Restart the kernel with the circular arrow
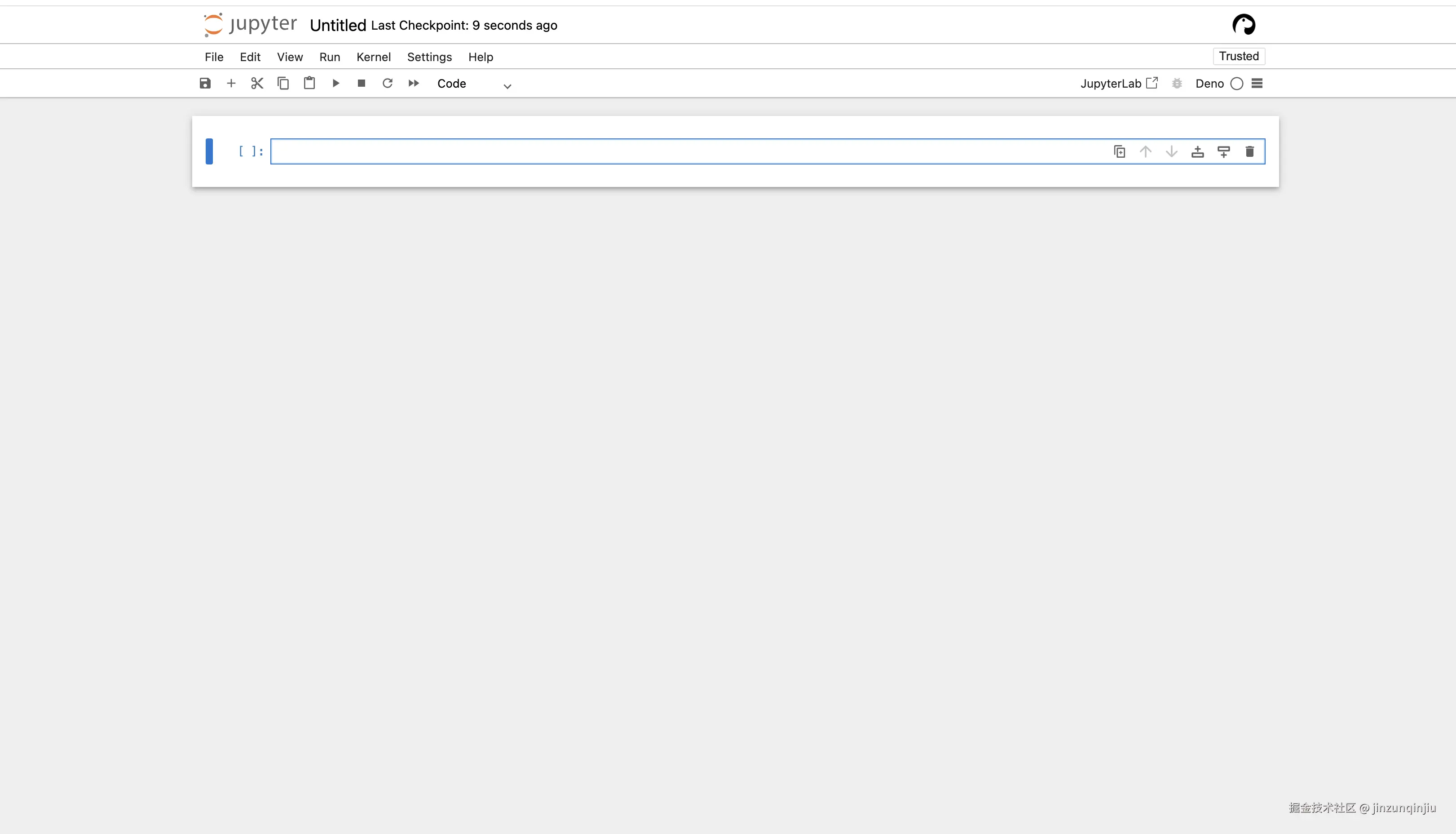The image size is (1456, 834). (388, 84)
